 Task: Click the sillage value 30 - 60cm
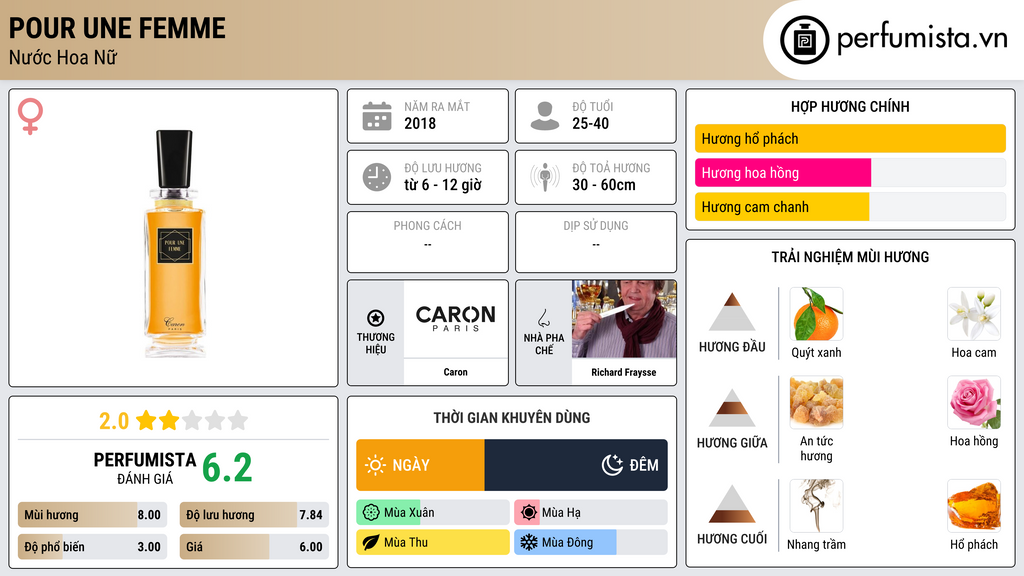tap(603, 185)
